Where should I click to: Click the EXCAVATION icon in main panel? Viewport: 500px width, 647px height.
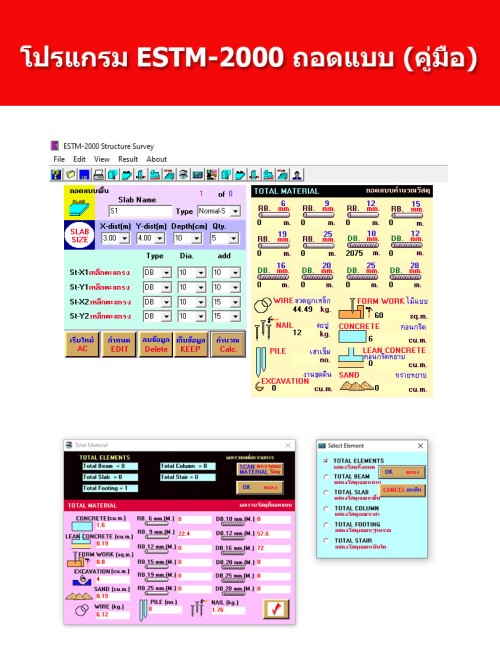point(259,386)
